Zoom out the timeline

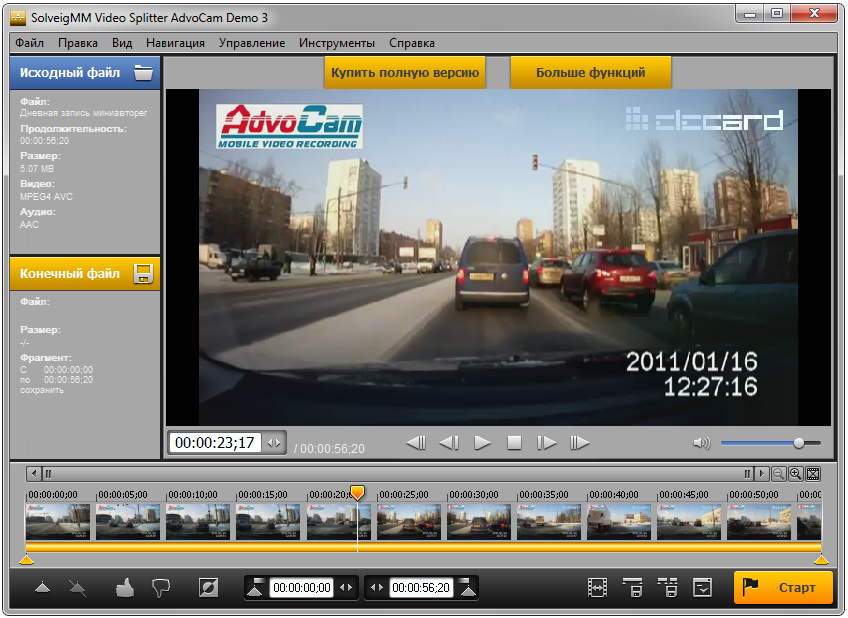pos(778,474)
